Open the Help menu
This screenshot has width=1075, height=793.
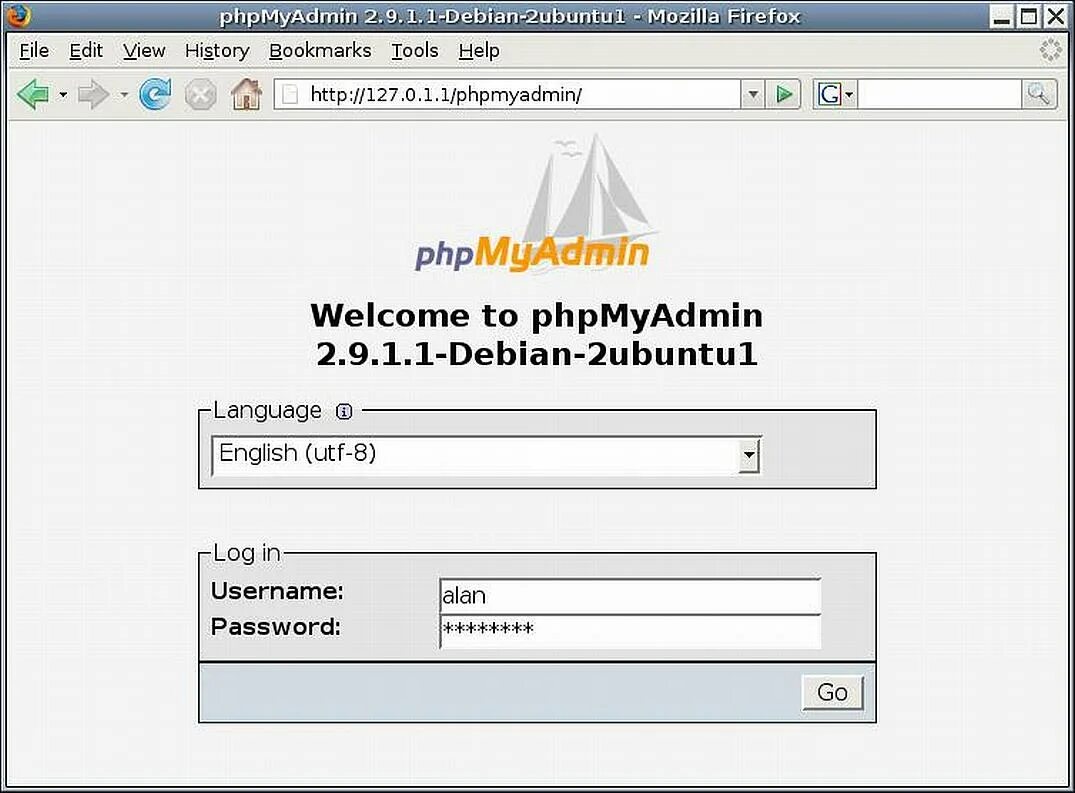coord(479,51)
